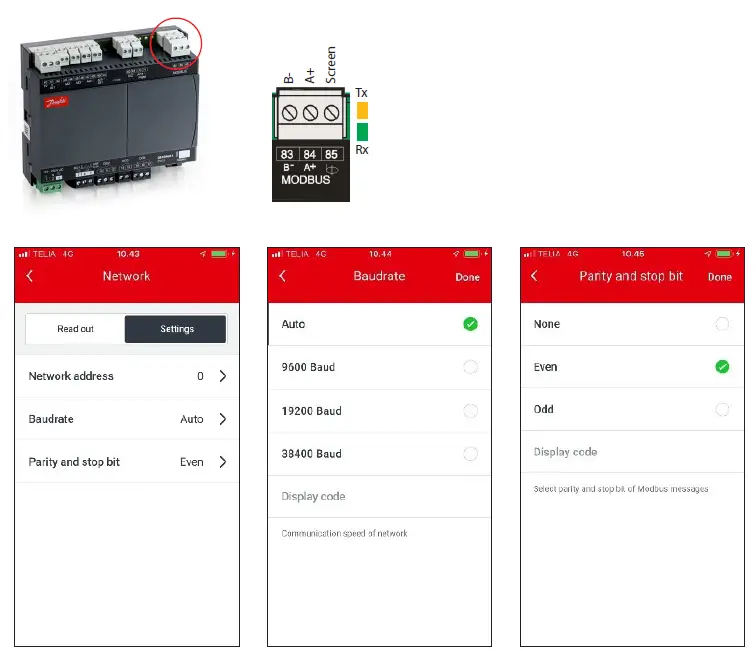Switch to the Read out tab
This screenshot has width=756, height=651.
click(75, 329)
